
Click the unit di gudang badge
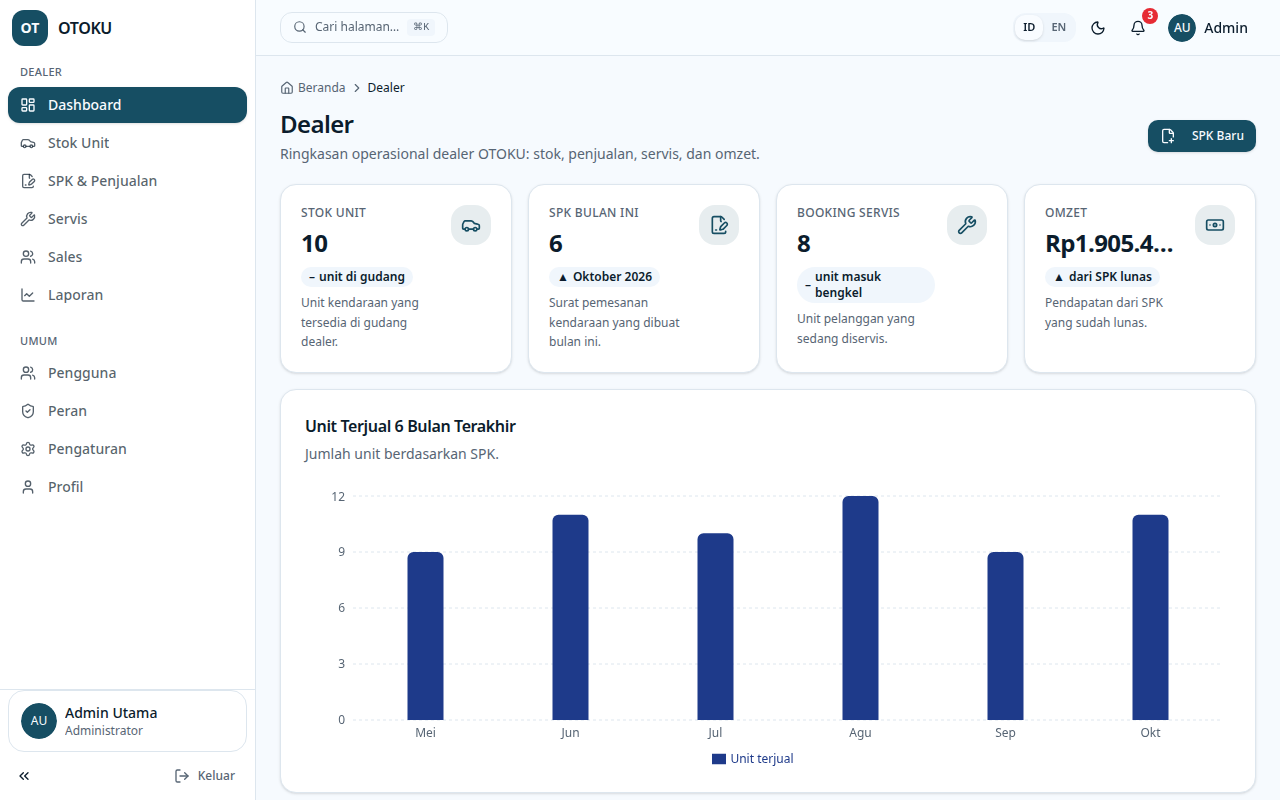coord(357,277)
